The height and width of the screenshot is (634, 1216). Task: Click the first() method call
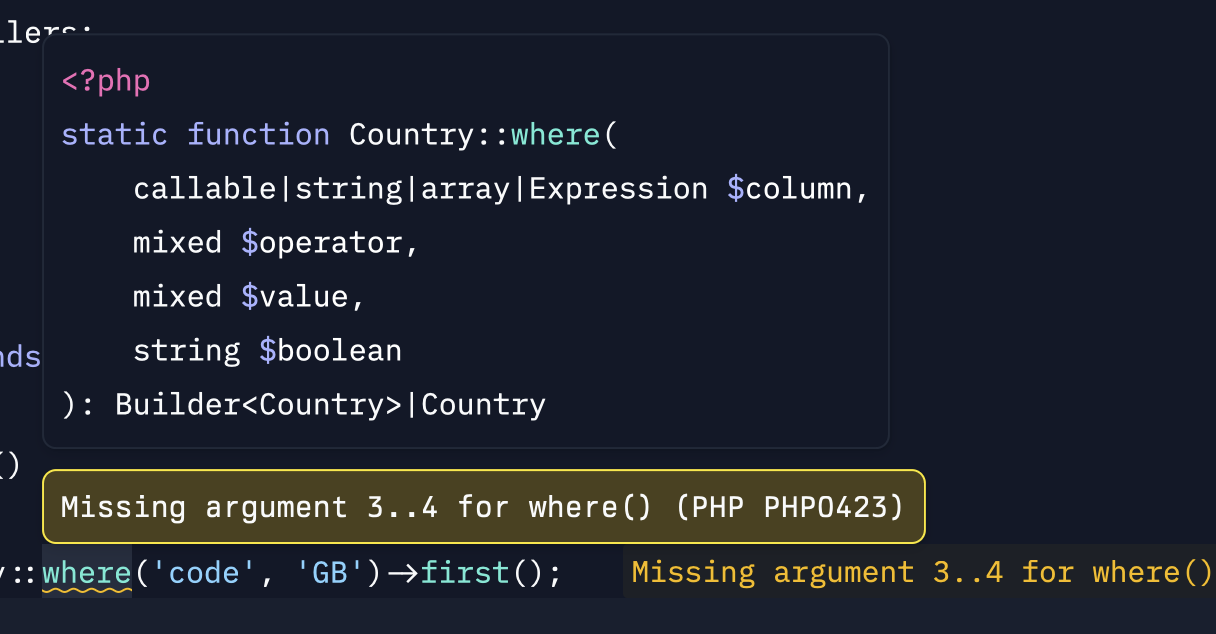(466, 573)
